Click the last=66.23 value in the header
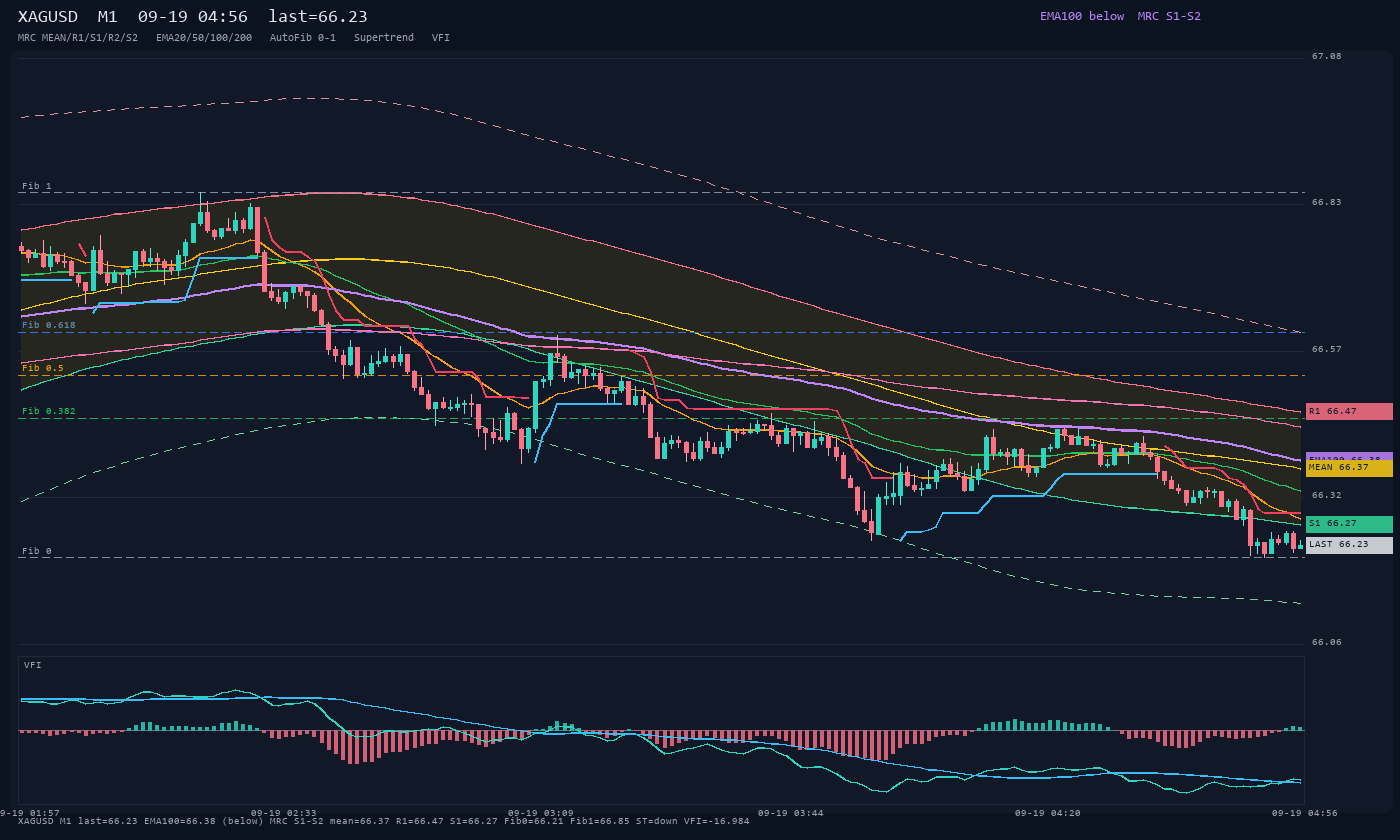The height and width of the screenshot is (840, 1400). [318, 17]
